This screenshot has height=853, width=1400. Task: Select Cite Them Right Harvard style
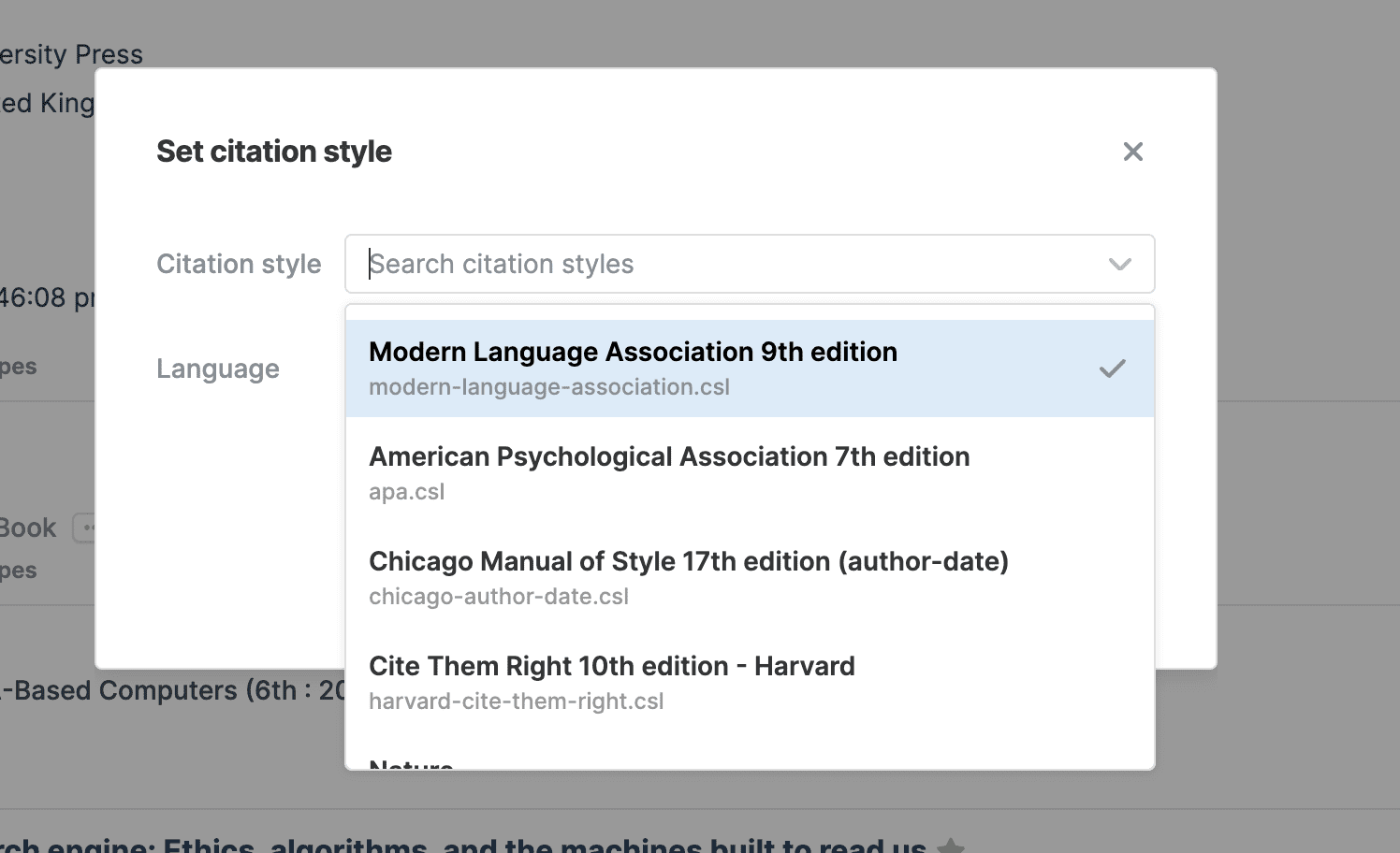(611, 667)
